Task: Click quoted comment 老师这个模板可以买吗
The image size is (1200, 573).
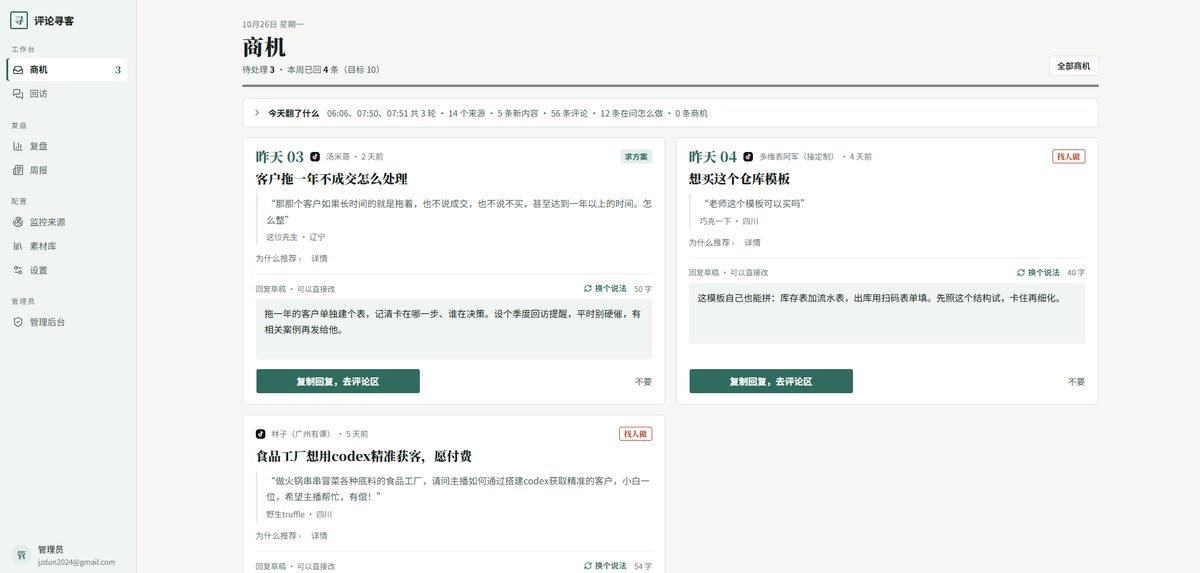Action: pos(754,203)
